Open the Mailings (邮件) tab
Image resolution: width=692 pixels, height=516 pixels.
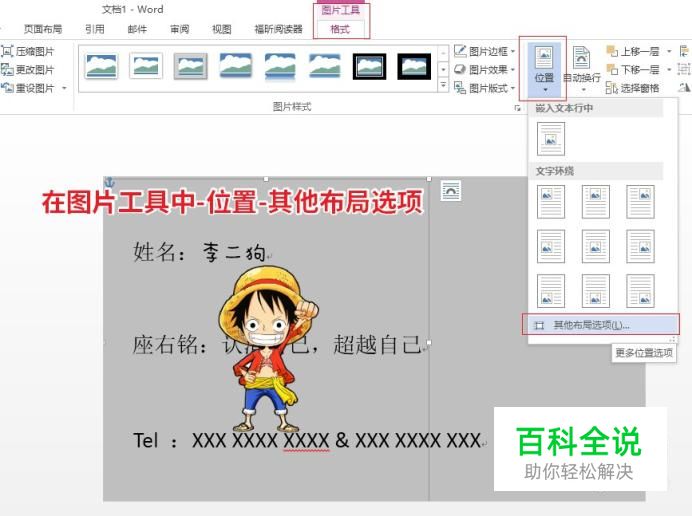(x=137, y=29)
